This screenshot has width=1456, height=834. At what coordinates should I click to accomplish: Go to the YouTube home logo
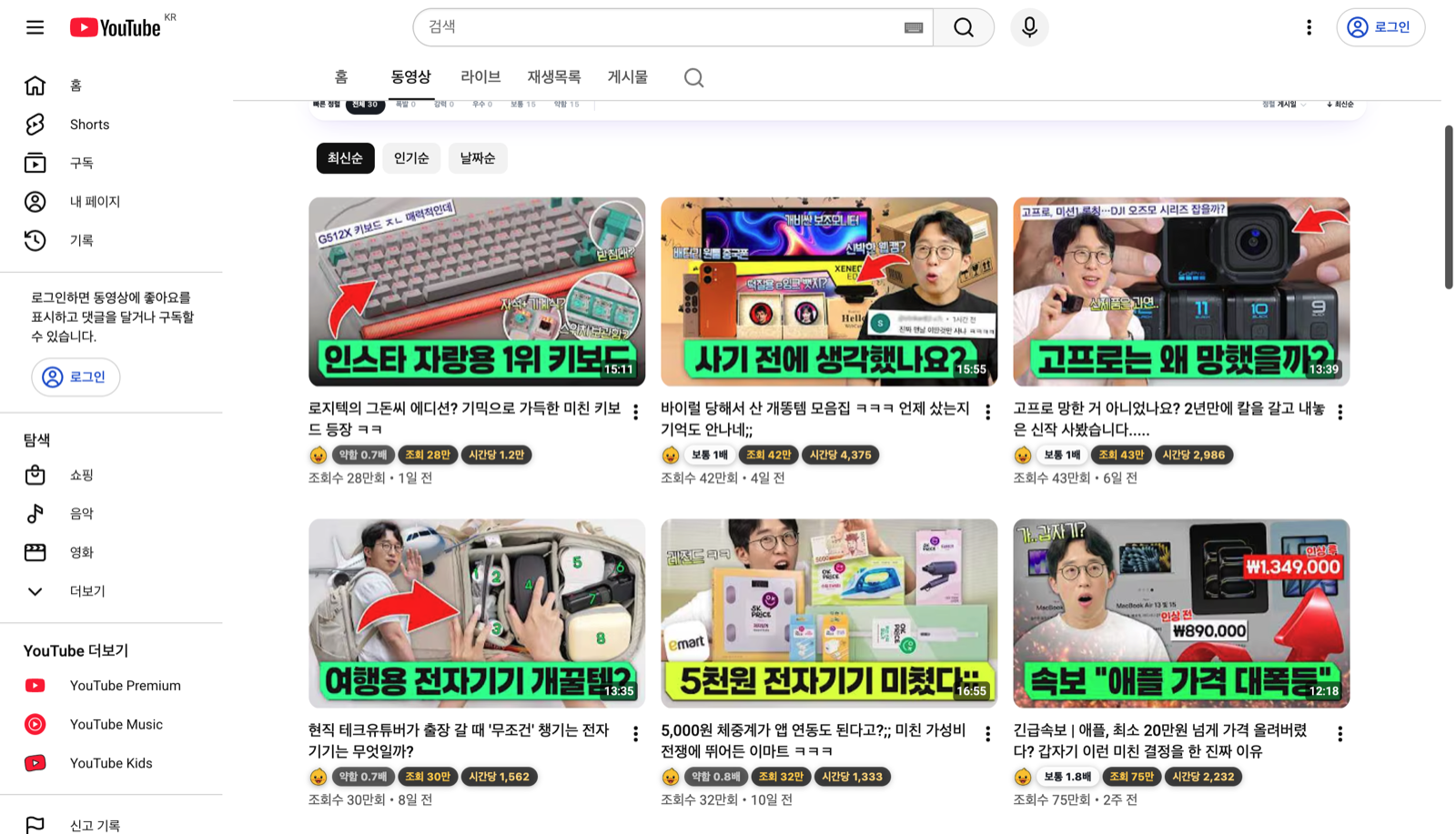click(116, 27)
